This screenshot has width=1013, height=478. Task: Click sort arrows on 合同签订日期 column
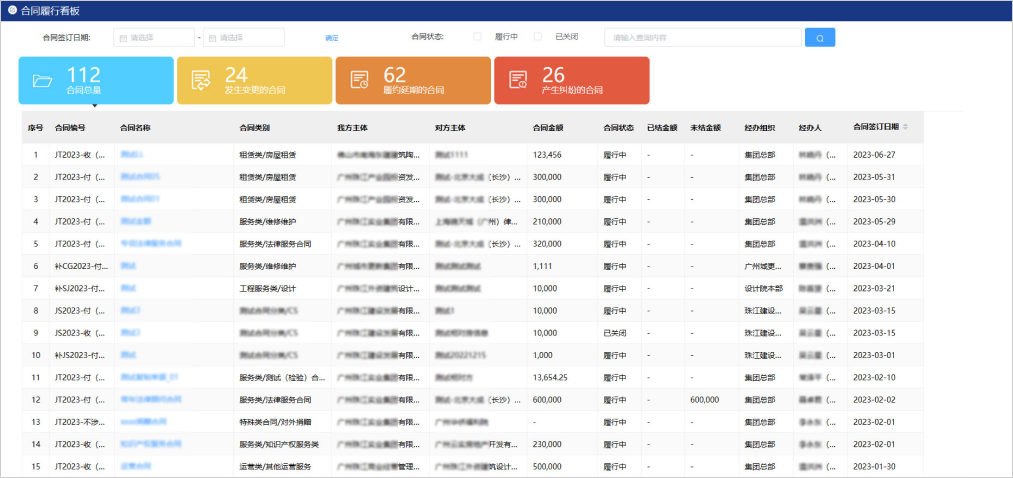click(906, 127)
